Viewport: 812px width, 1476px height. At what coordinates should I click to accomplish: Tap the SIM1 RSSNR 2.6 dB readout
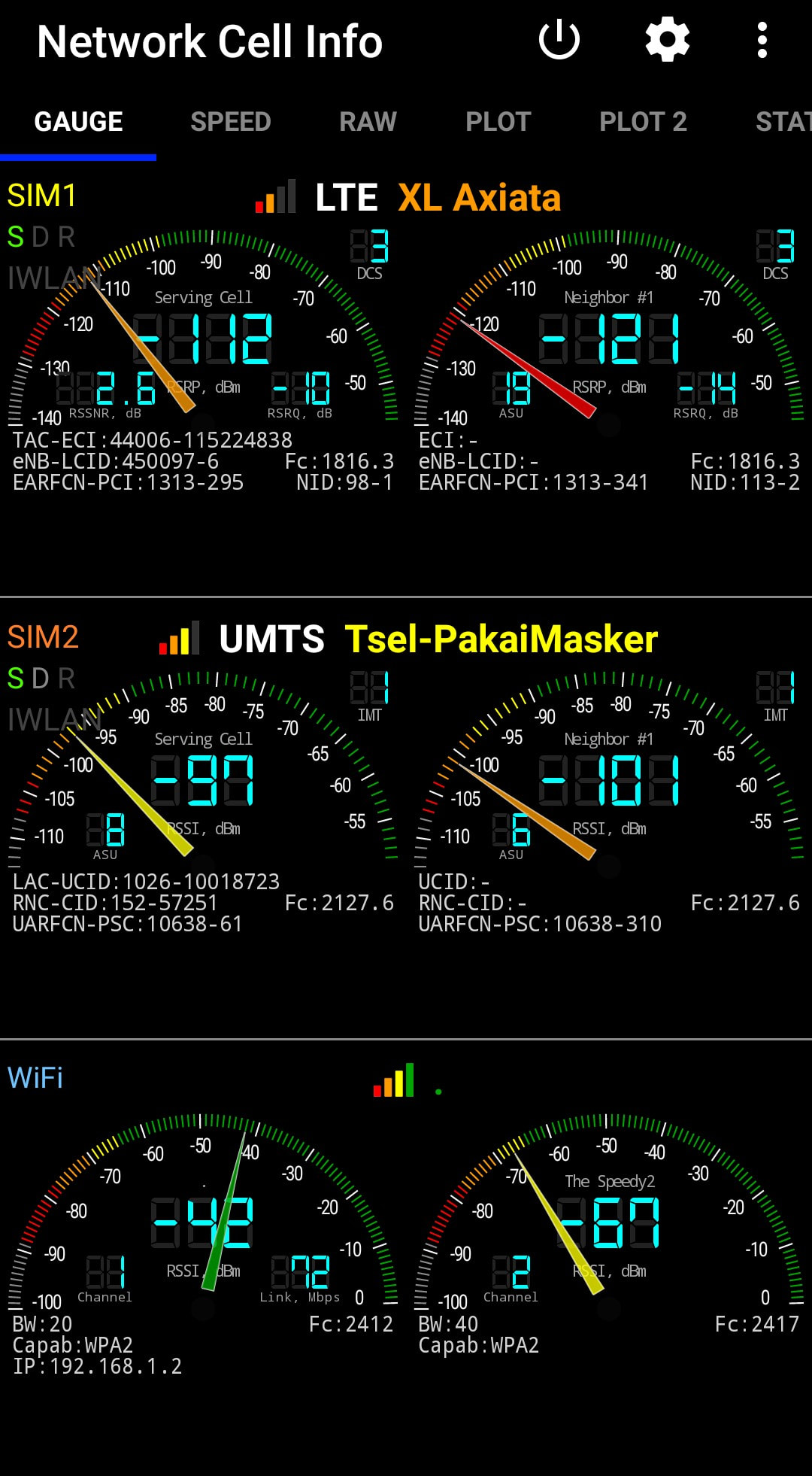coord(105,394)
